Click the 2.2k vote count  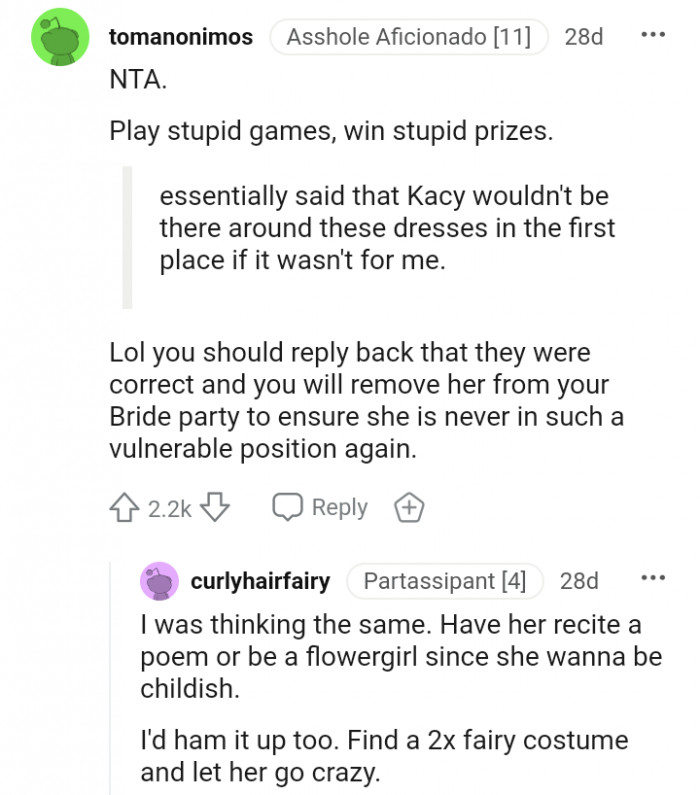pyautogui.click(x=169, y=508)
